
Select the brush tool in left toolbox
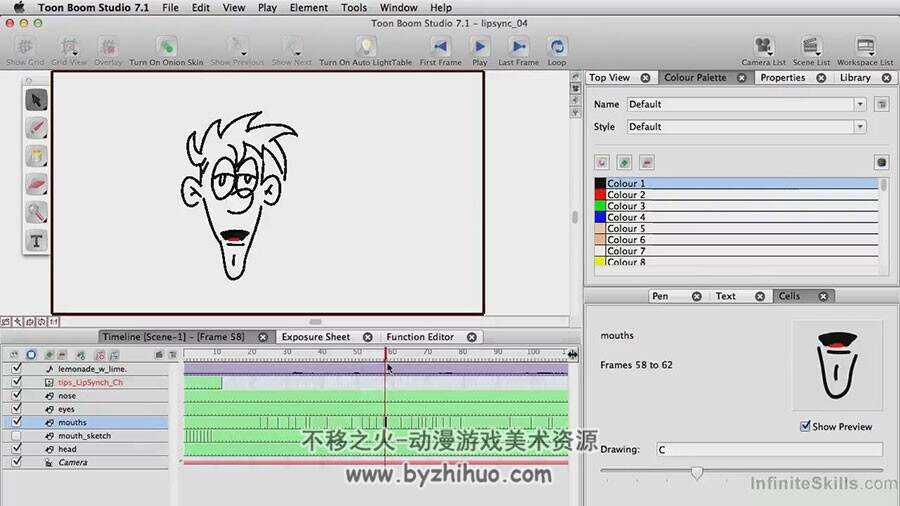coord(36,128)
